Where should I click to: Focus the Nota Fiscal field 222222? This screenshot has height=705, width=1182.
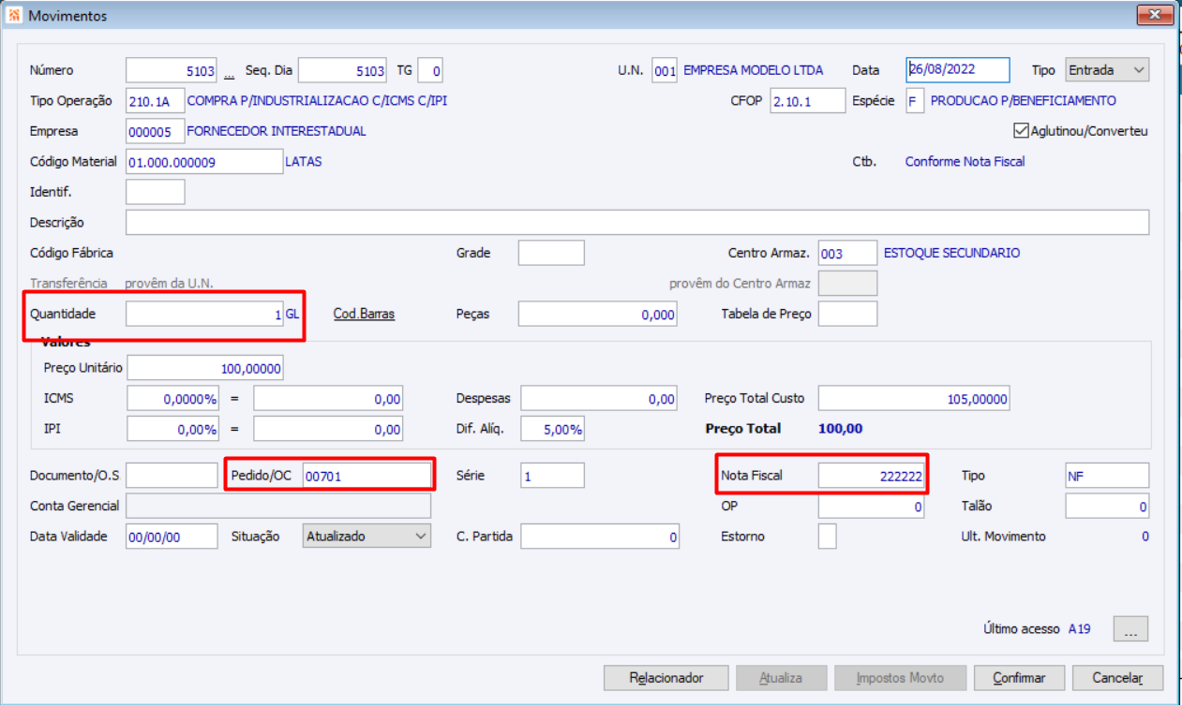871,476
